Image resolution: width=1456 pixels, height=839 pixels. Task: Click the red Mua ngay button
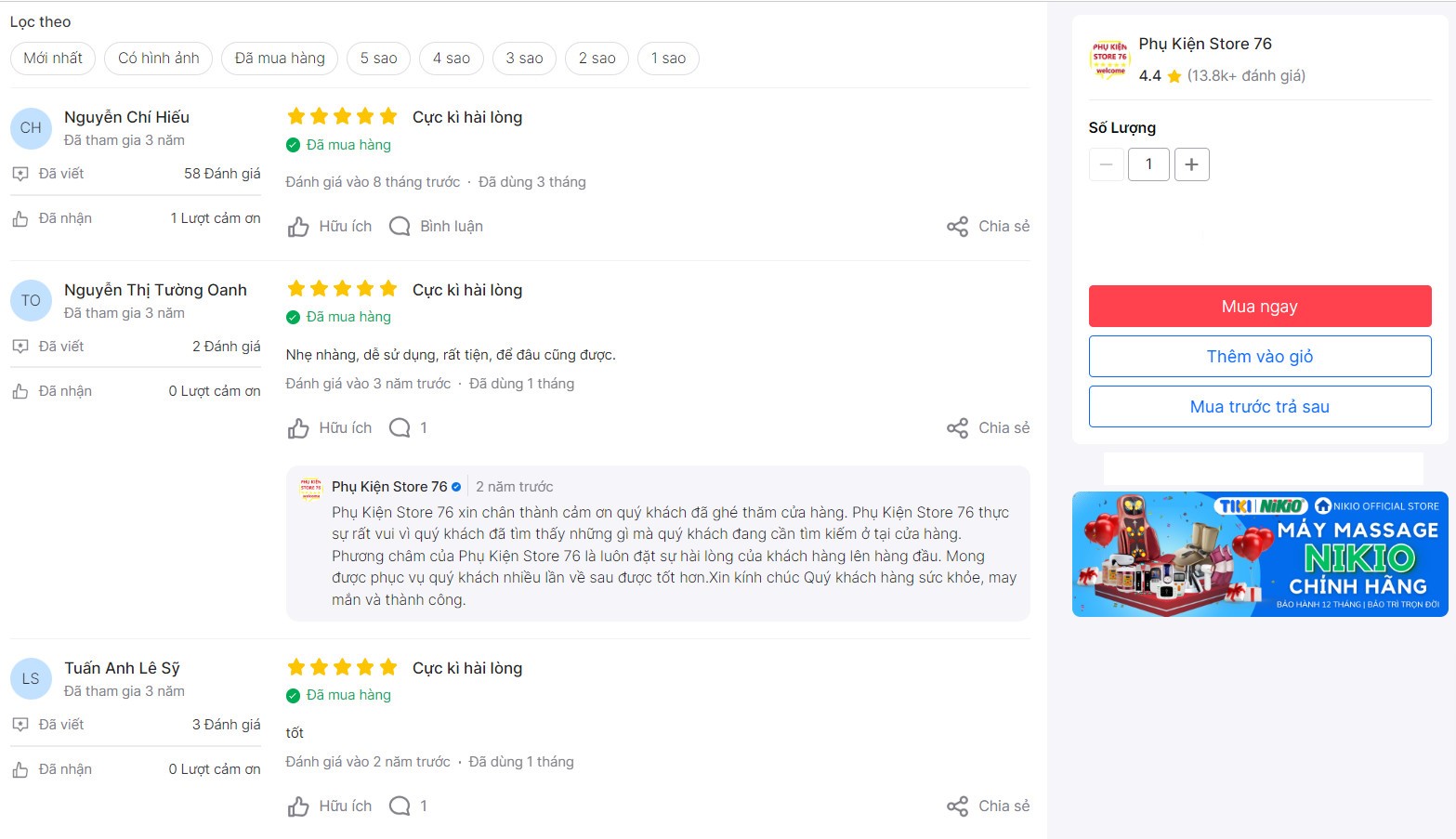(1260, 307)
